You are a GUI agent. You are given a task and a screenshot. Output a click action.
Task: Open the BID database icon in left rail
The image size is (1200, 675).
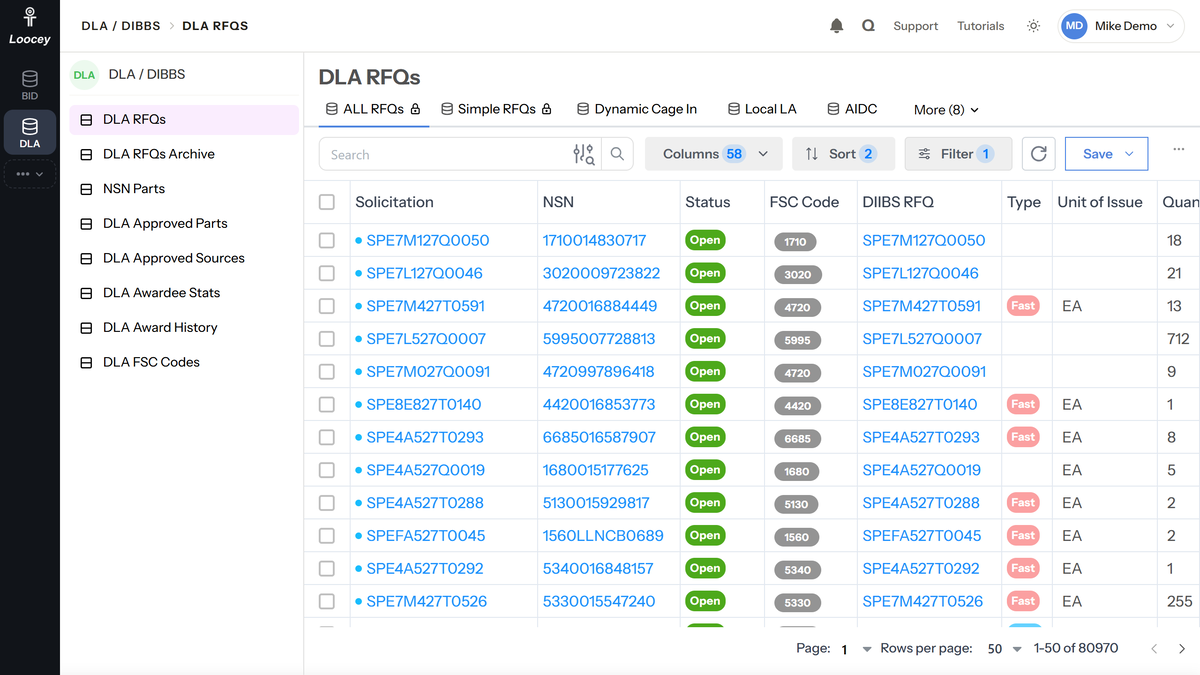[30, 84]
